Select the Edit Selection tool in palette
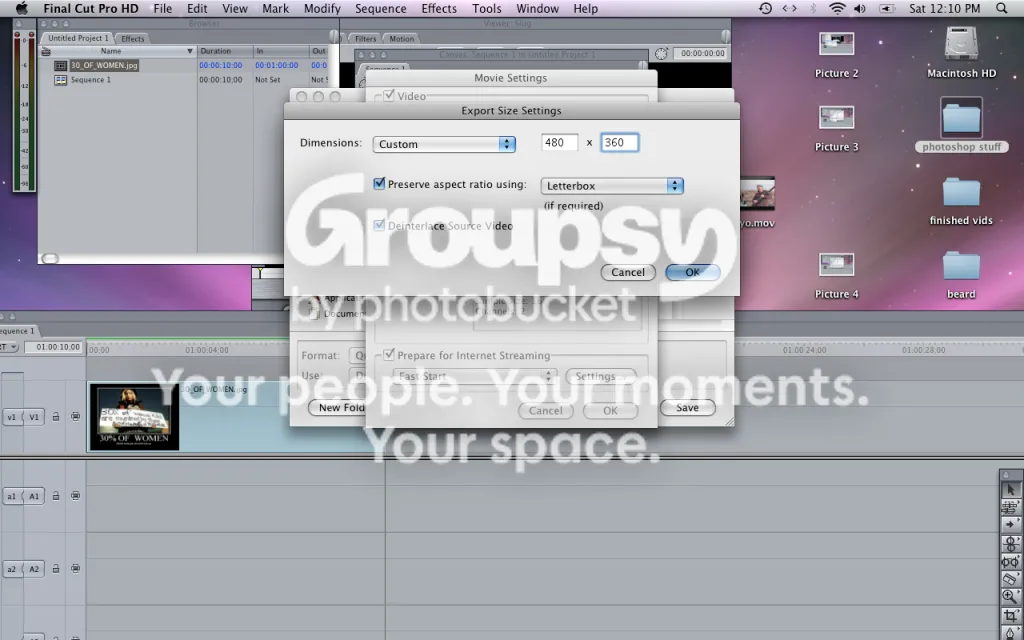 1010,507
